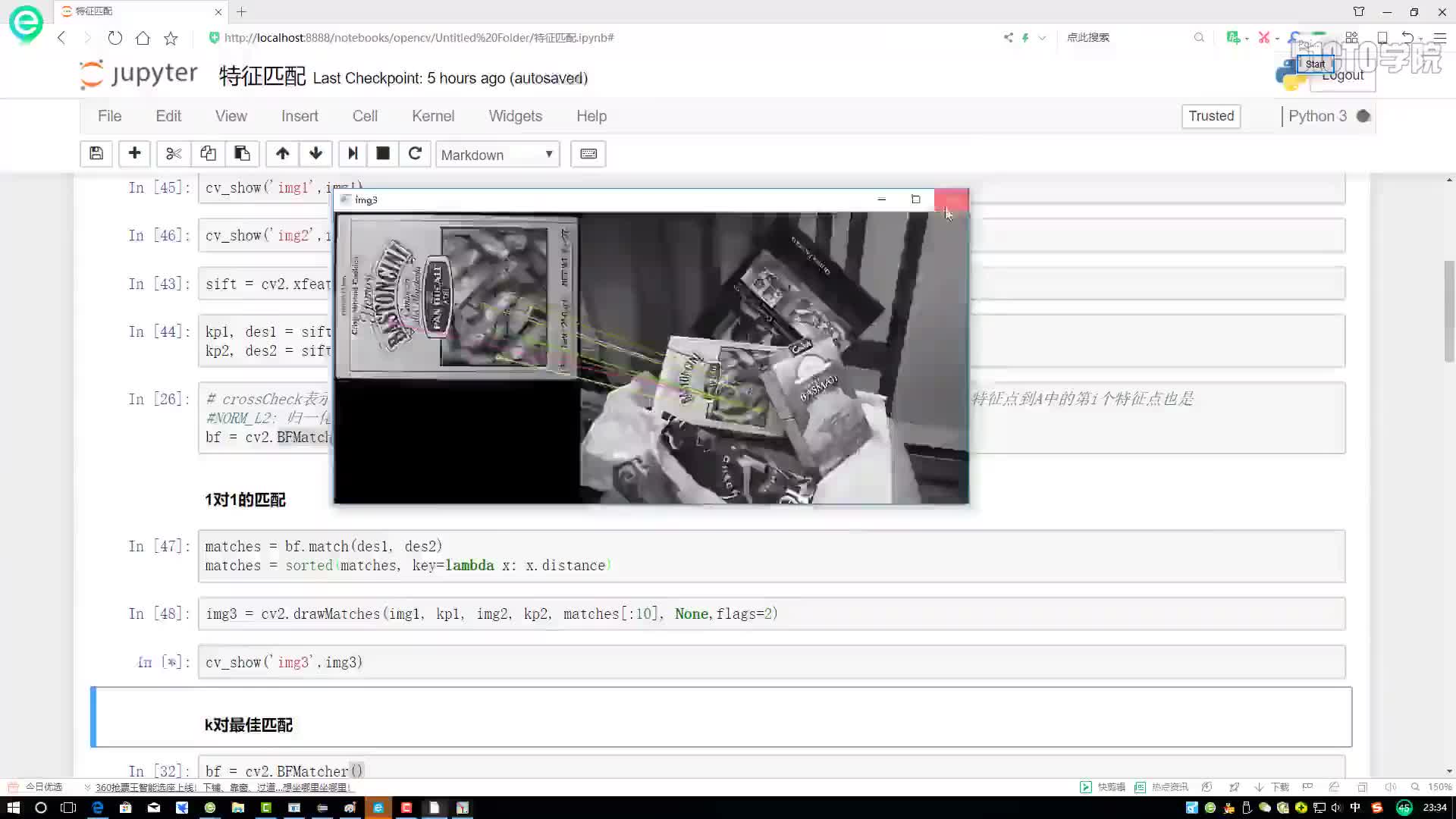Screen dimensions: 1456x819
Task: Click the Start button overlay
Action: tap(1315, 64)
